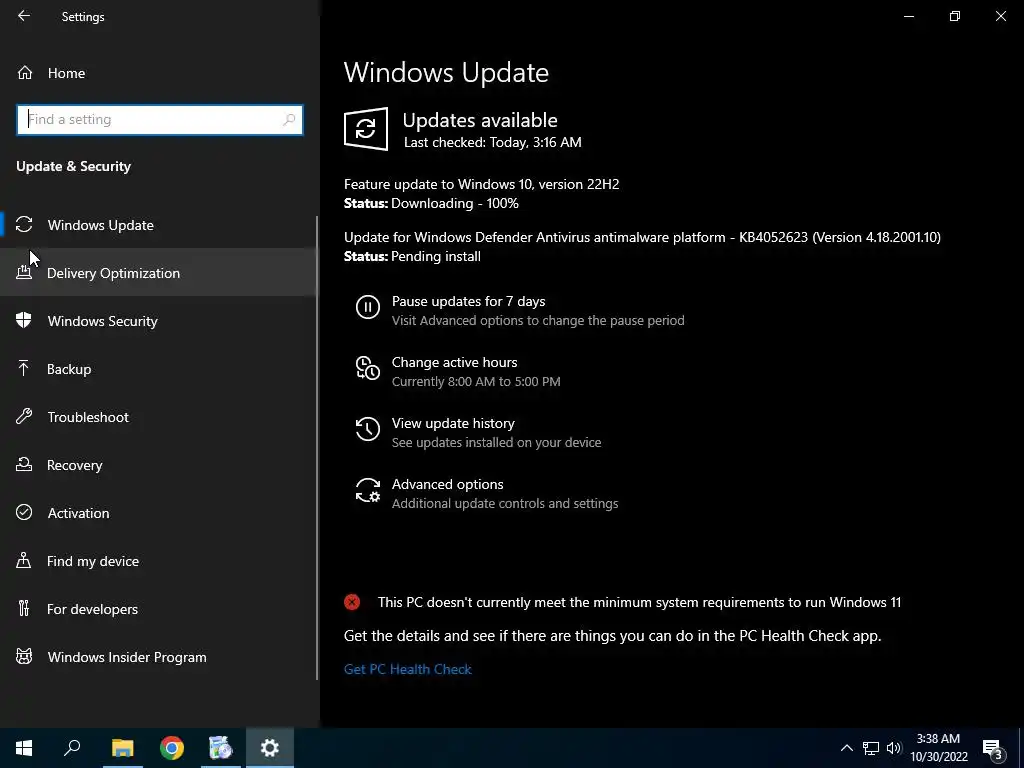Launch Google Chrome from the taskbar
This screenshot has height=768, width=1024.
[x=172, y=748]
